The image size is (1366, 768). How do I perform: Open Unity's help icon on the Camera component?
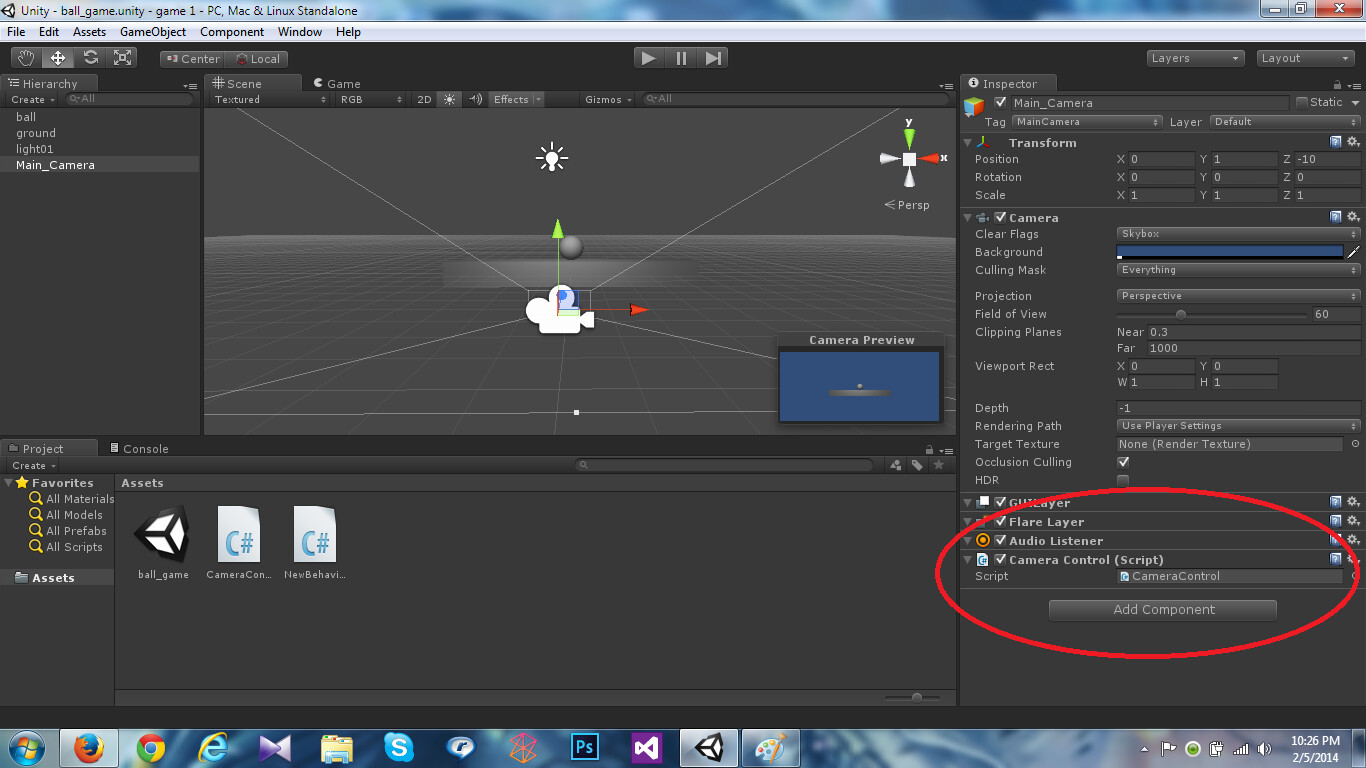pyautogui.click(x=1335, y=217)
